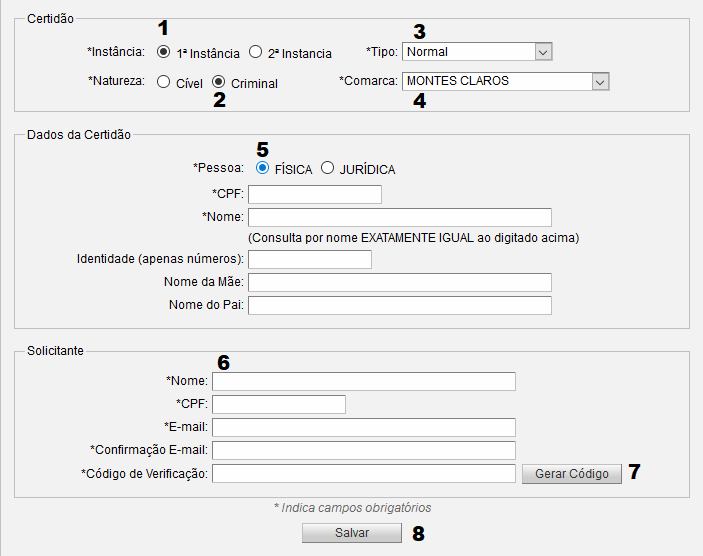This screenshot has width=703, height=556.
Task: Click the Identidade numbers input field
Action: 310,260
